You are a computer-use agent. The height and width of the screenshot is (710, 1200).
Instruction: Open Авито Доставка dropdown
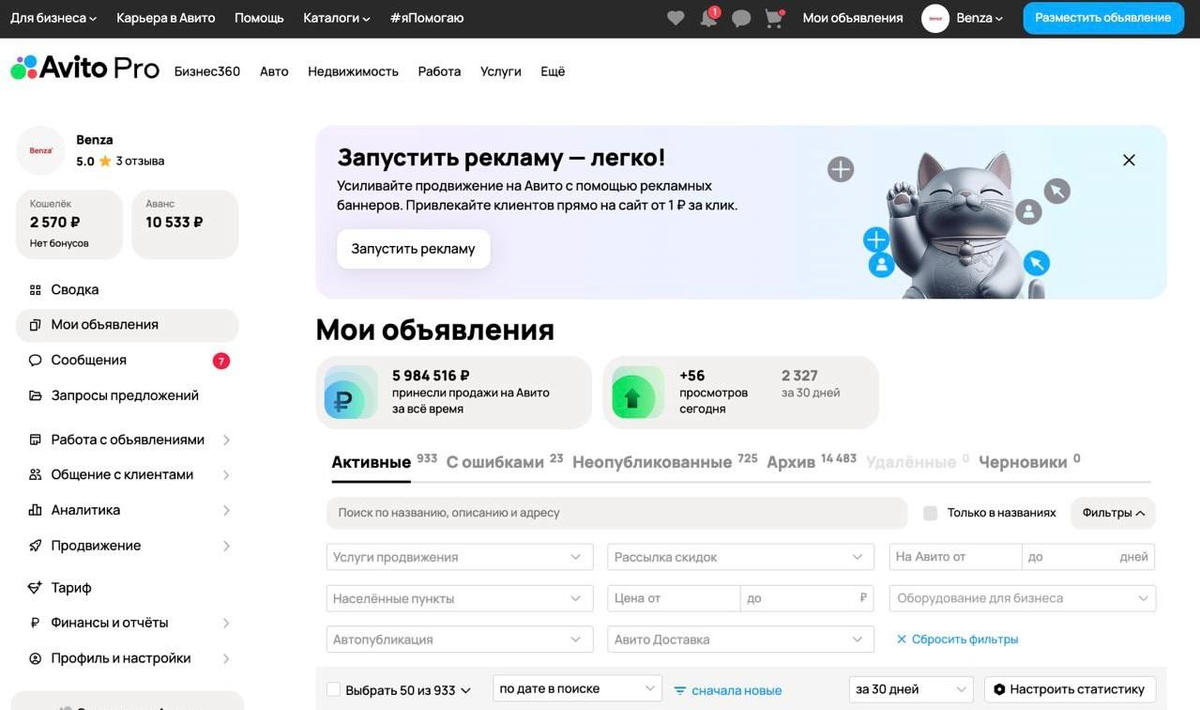[740, 639]
